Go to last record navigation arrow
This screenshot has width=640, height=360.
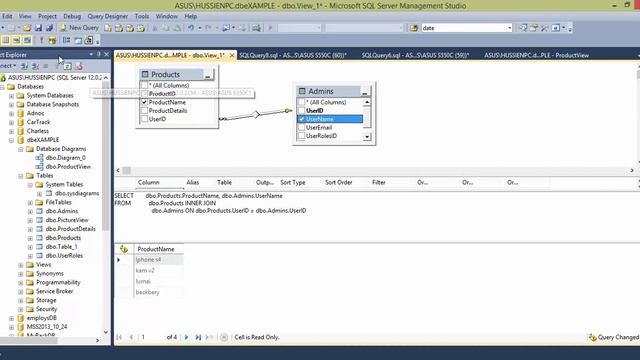point(198,337)
